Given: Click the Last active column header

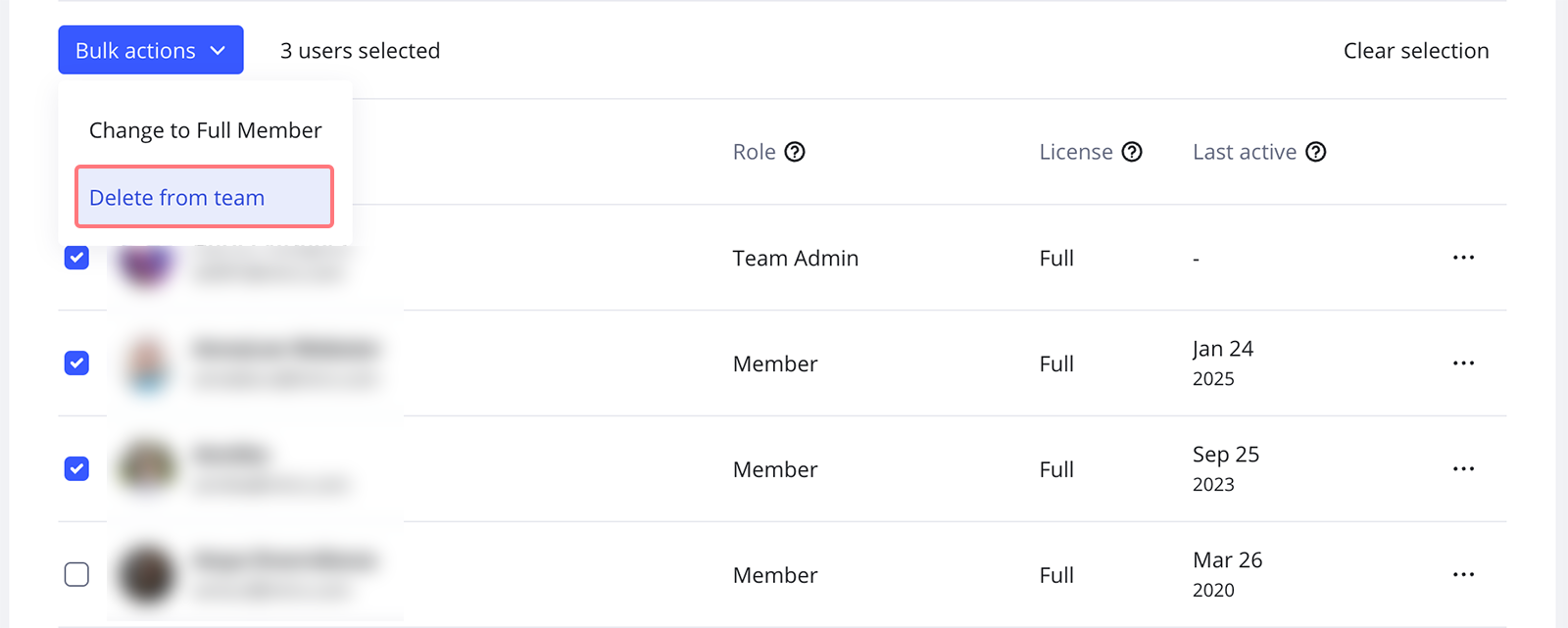Looking at the screenshot, I should [1244, 152].
